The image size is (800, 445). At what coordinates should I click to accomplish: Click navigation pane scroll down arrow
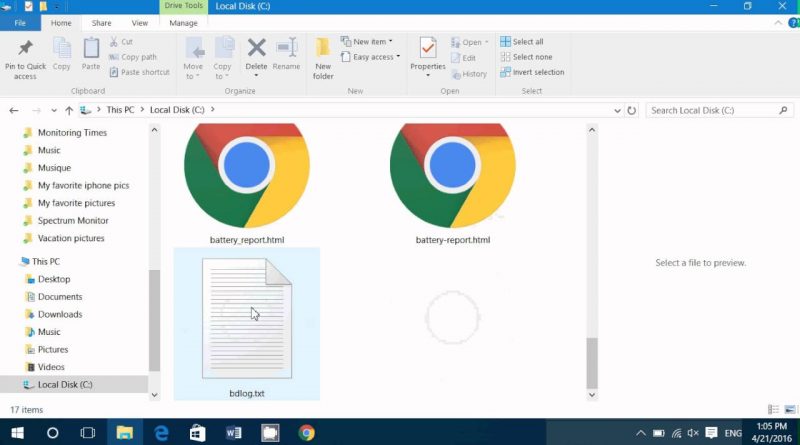point(155,394)
